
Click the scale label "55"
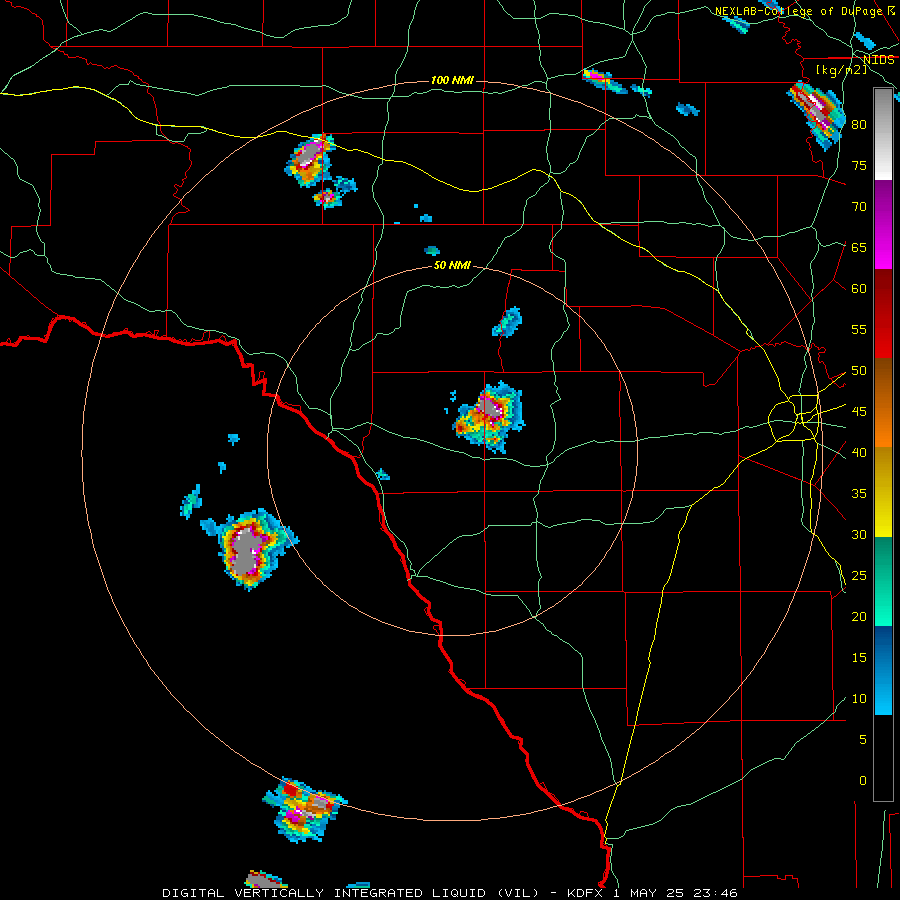(859, 329)
